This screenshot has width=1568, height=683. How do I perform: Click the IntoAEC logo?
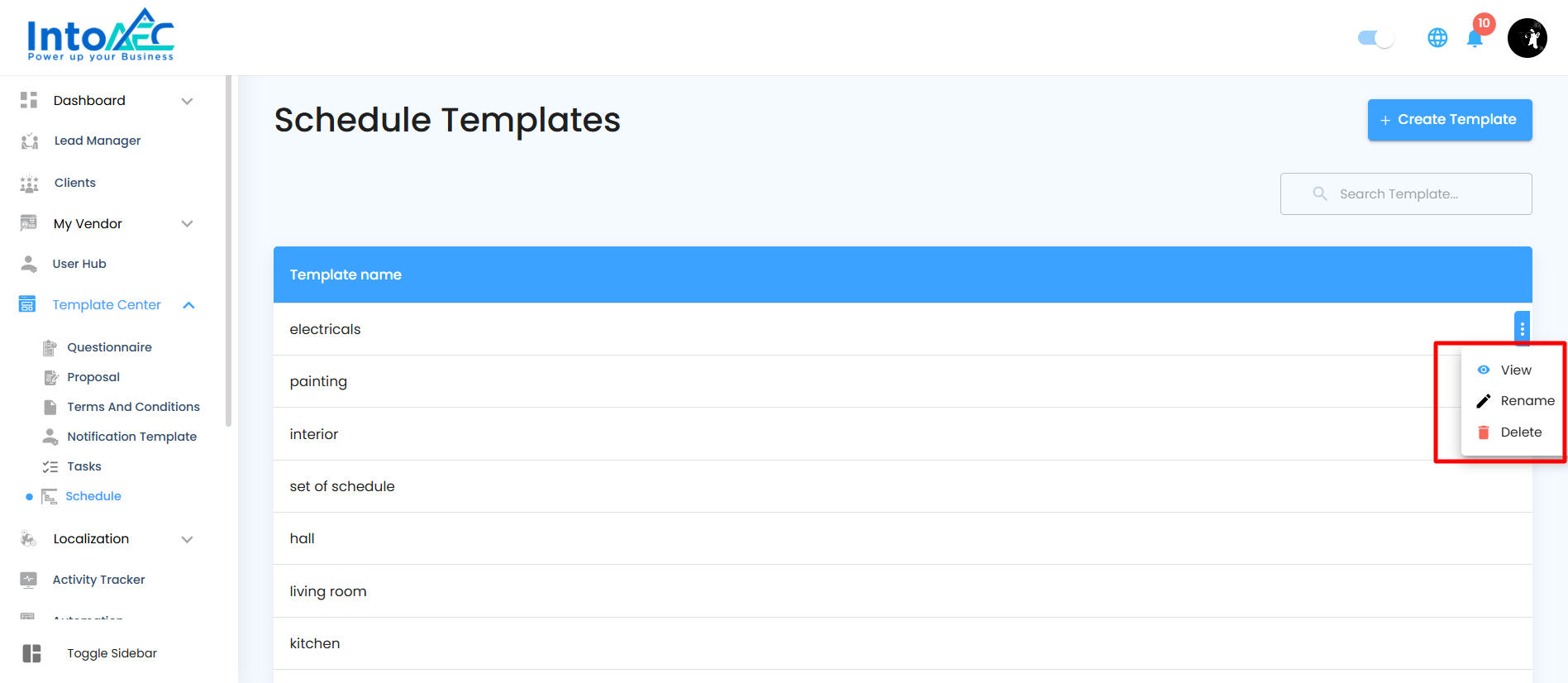101,36
